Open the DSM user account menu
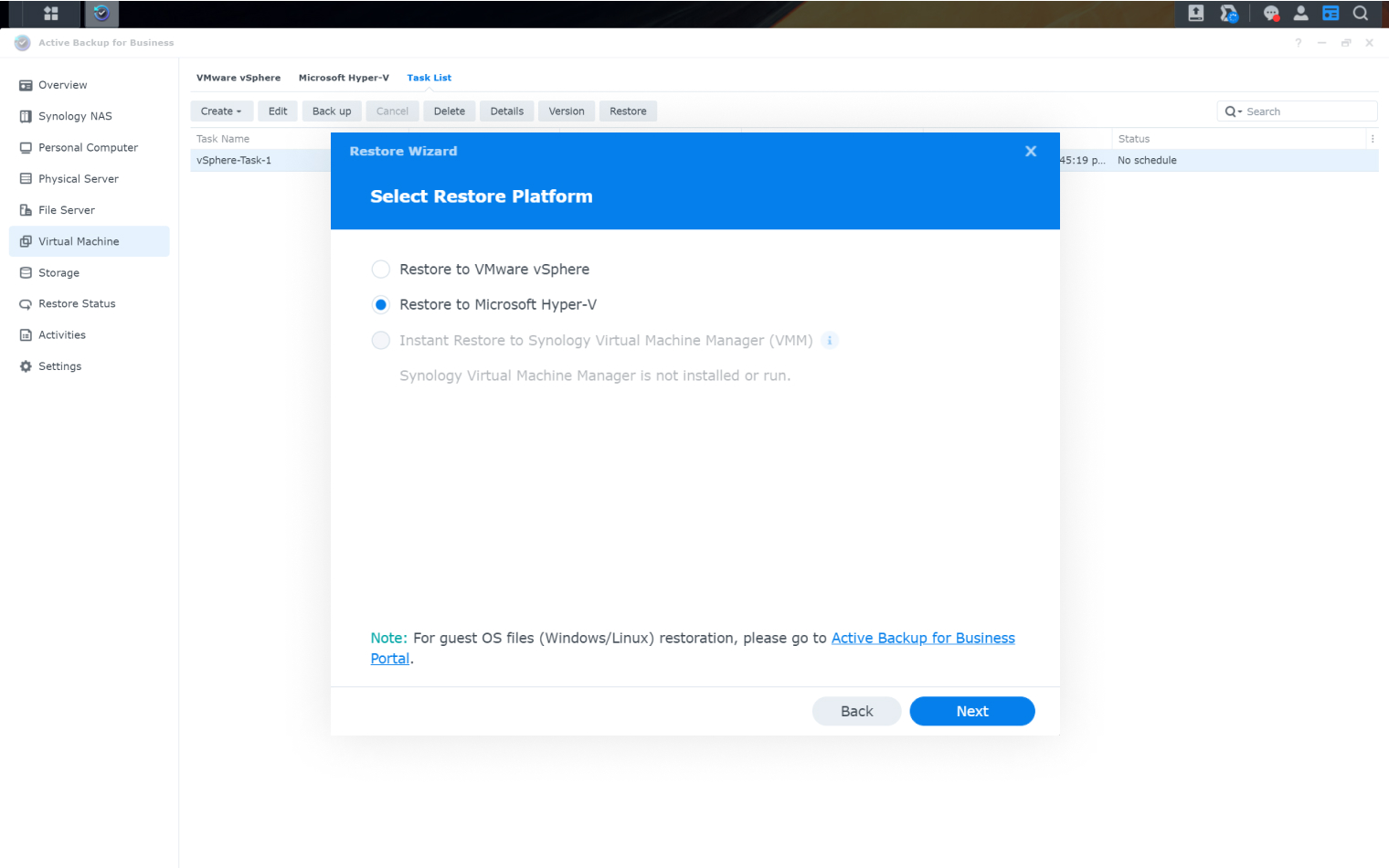The height and width of the screenshot is (868, 1389). pos(1300,13)
